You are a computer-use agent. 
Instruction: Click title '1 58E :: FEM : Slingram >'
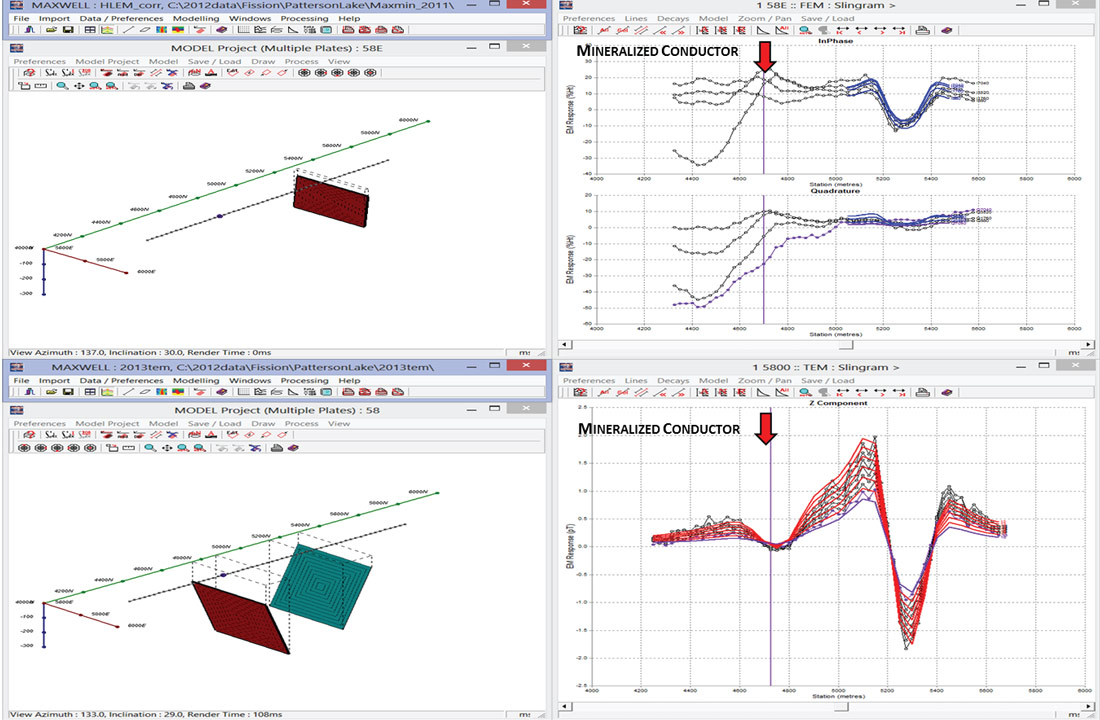pos(826,6)
